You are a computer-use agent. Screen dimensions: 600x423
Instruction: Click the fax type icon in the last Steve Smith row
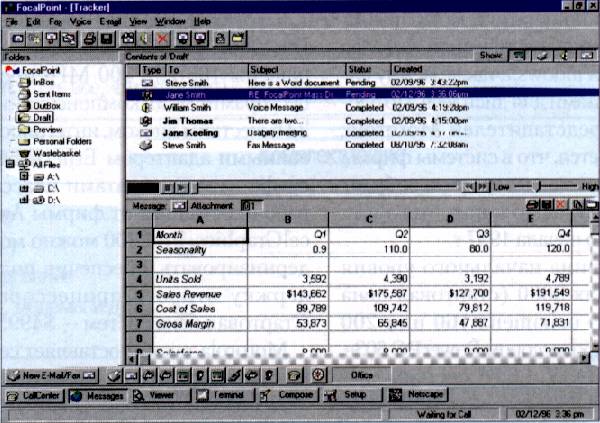click(x=146, y=145)
